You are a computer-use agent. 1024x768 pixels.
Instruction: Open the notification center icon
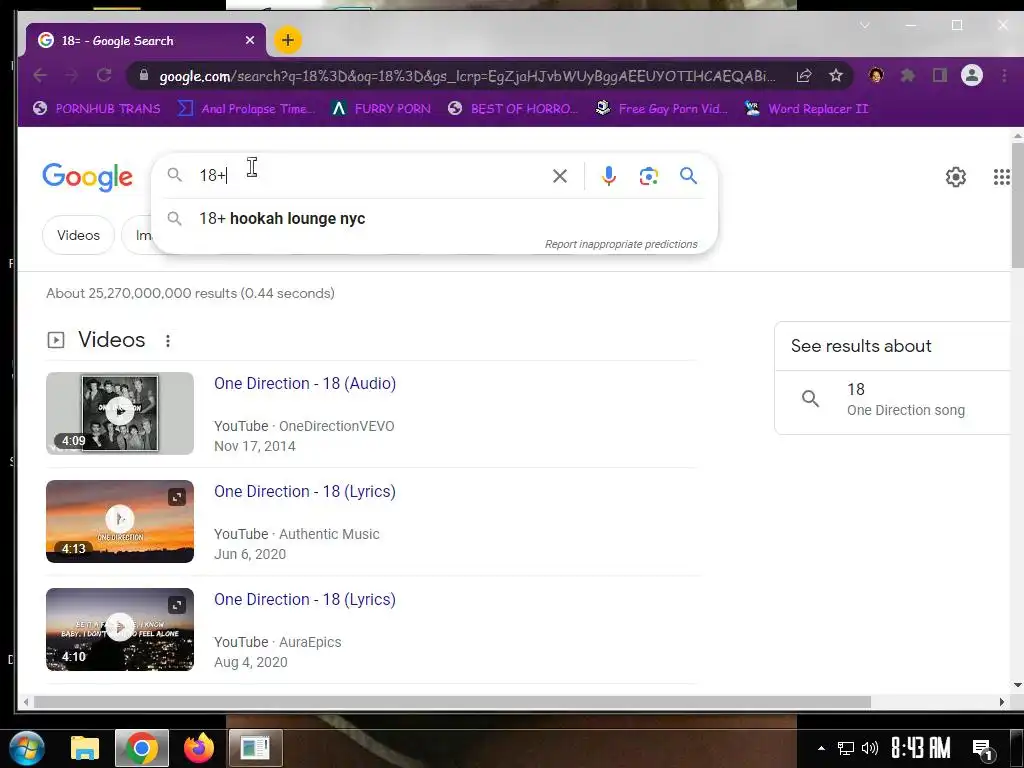(983, 750)
